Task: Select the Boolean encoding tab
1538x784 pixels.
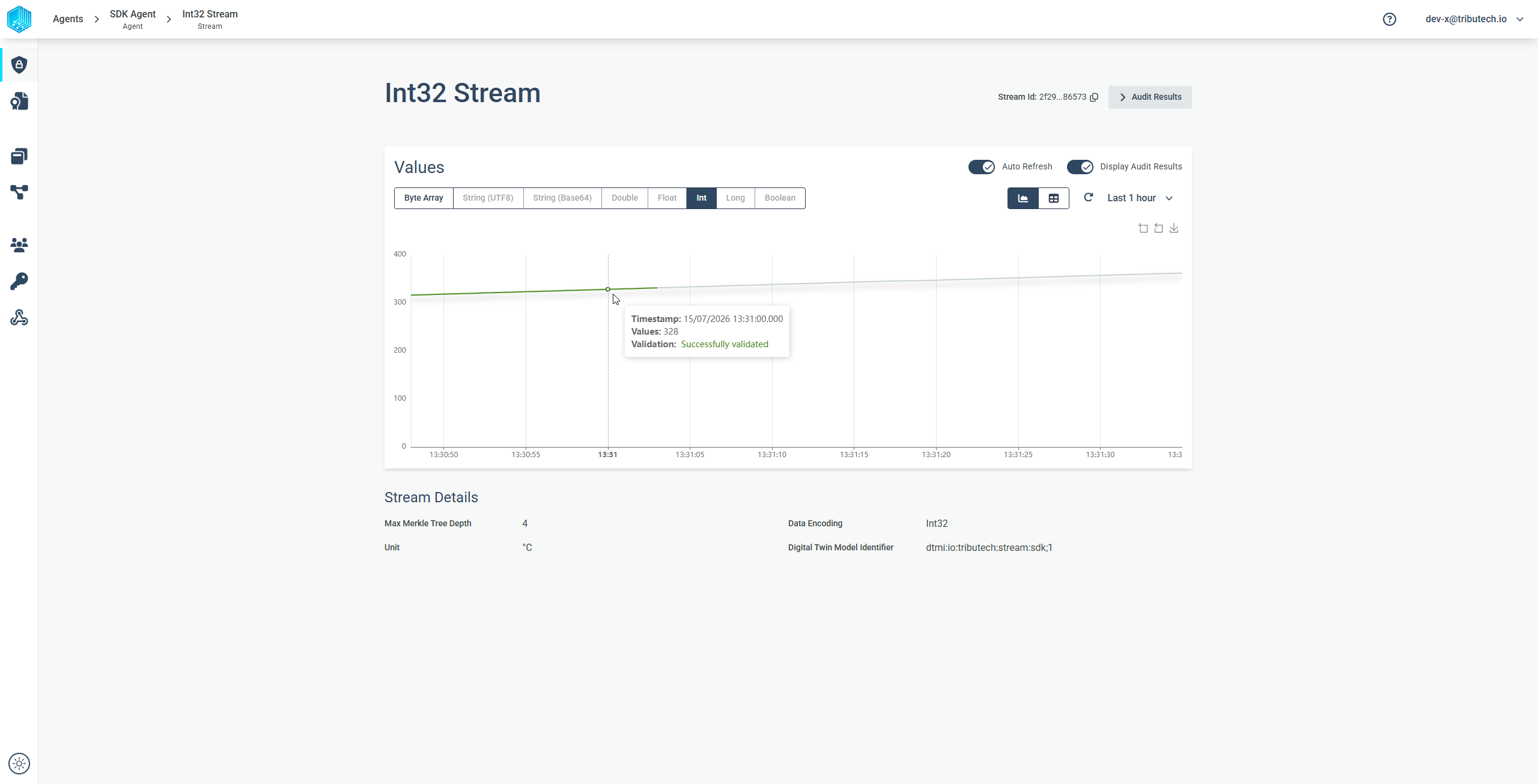Action: tap(780, 198)
